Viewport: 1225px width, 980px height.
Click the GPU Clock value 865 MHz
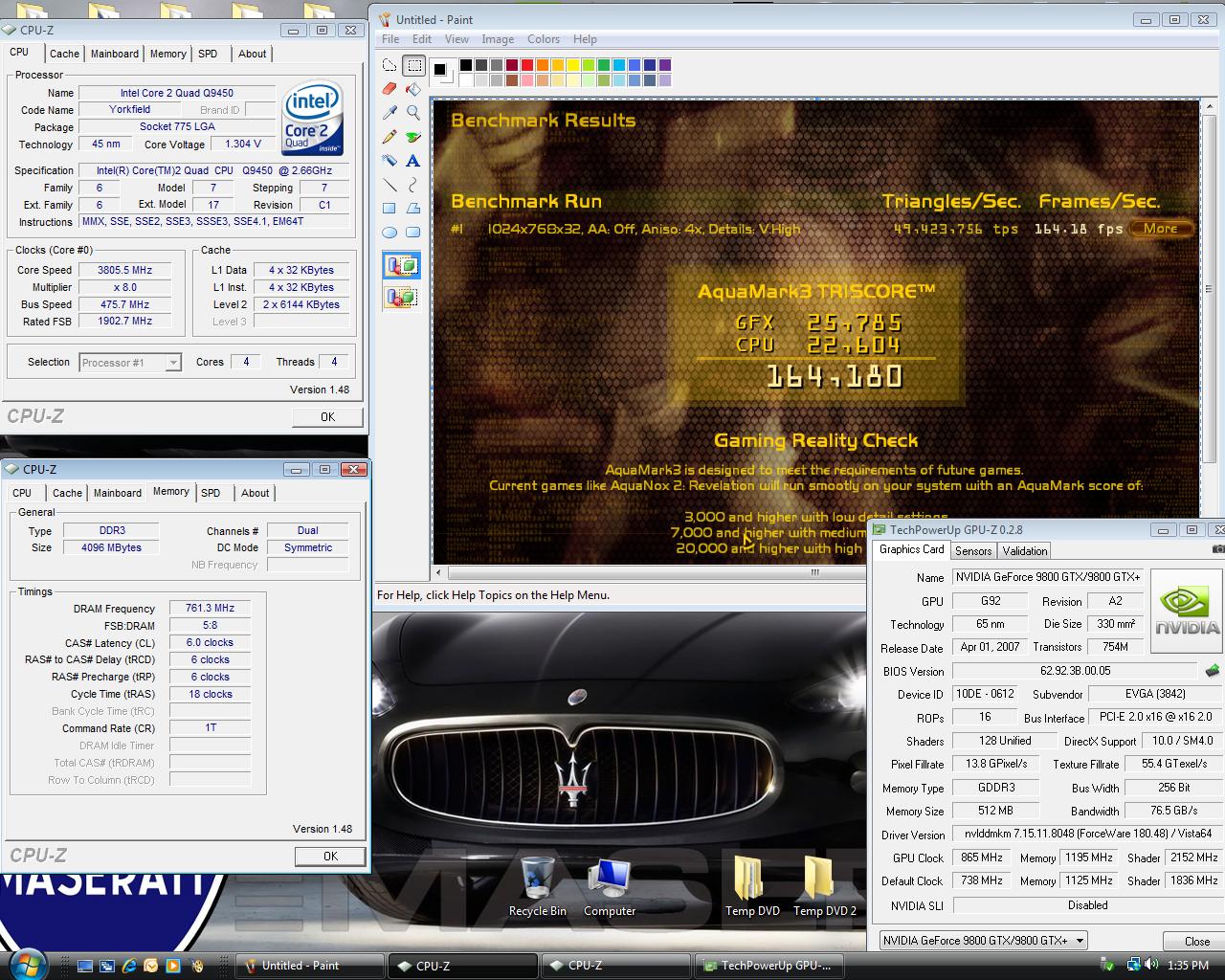pos(982,857)
